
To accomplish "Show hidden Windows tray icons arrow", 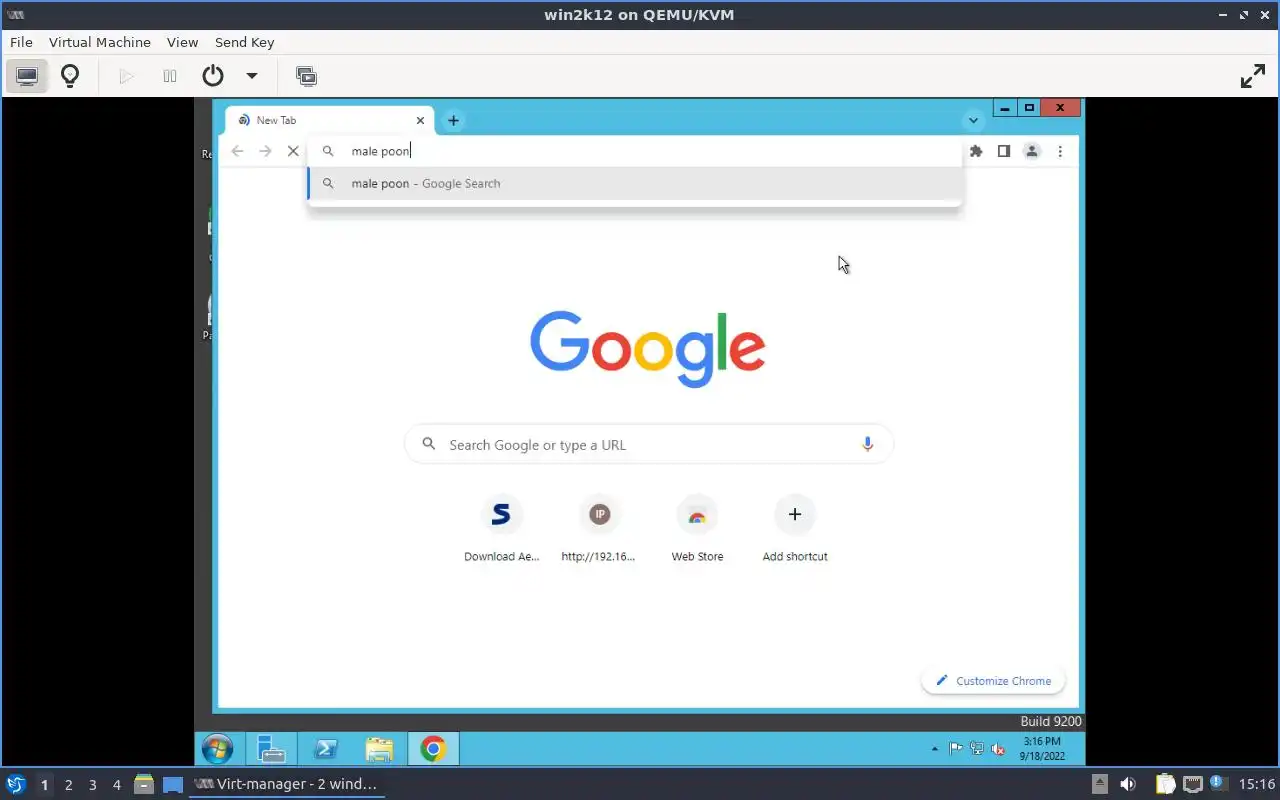I will point(935,748).
